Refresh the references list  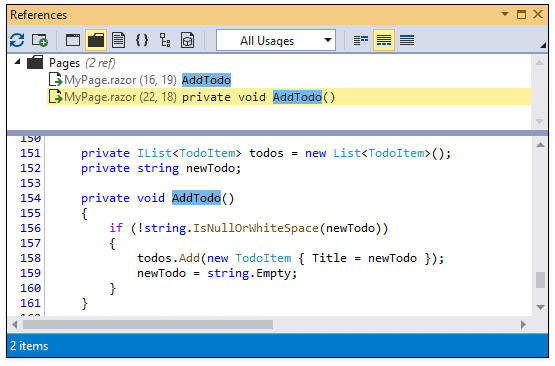pyautogui.click(x=17, y=40)
